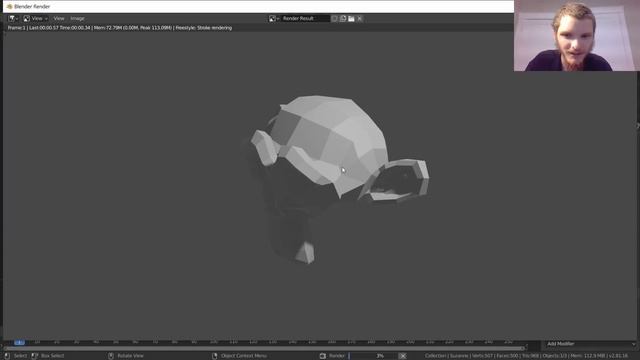Click the new image icon
Viewport: 640px width, 360px height.
[x=343, y=18]
